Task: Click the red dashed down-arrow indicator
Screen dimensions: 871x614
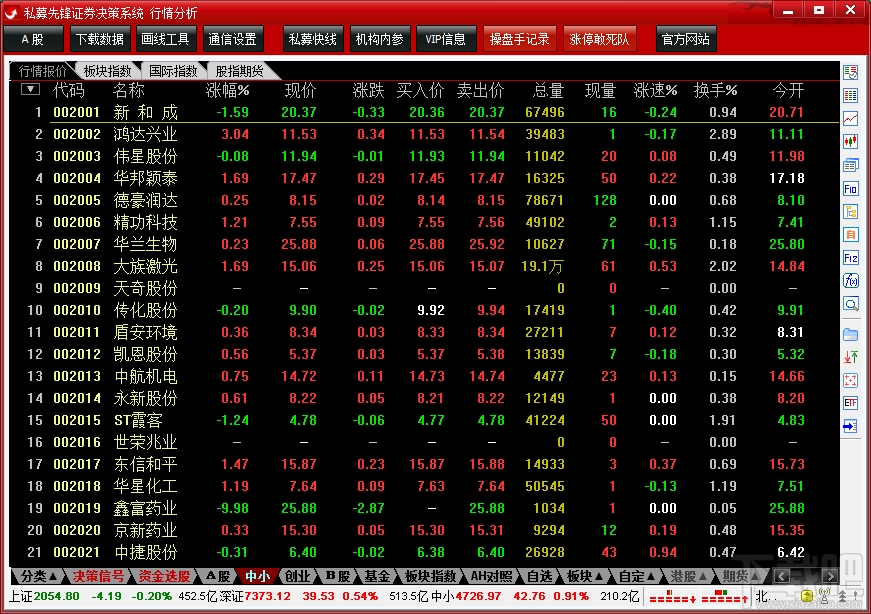Action: (673, 598)
